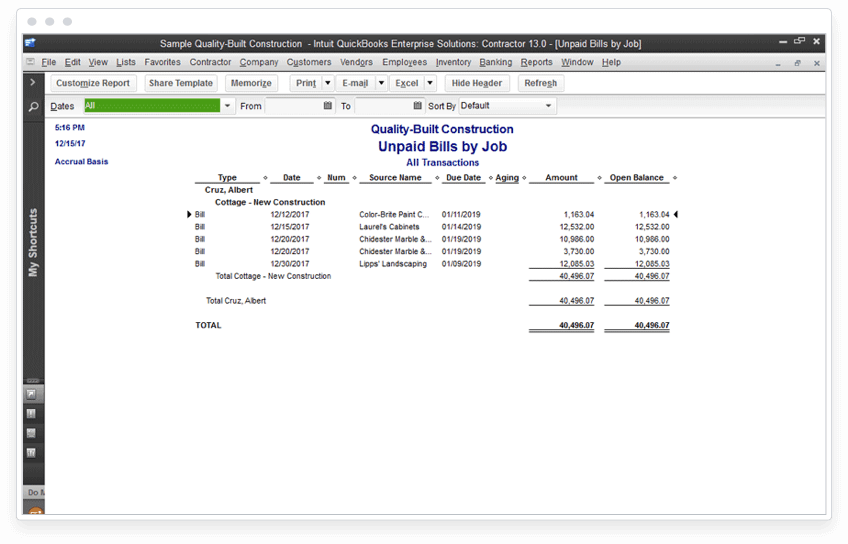Click the search magnifier icon
Image resolution: width=848 pixels, height=544 pixels.
[x=34, y=107]
